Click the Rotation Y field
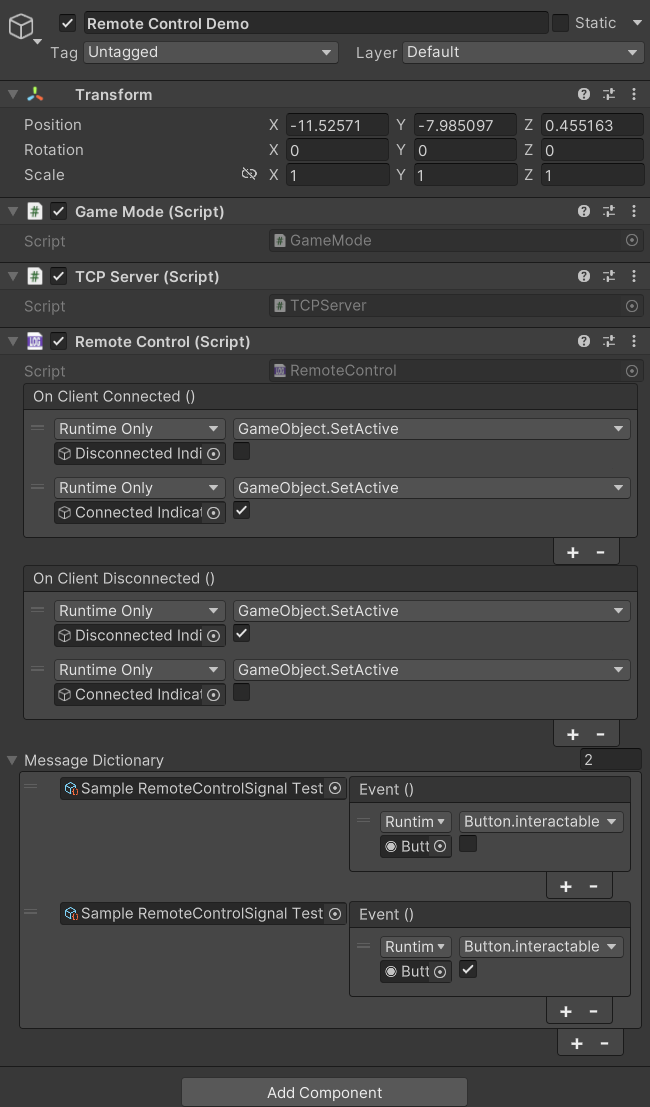The height and width of the screenshot is (1107, 650). click(x=465, y=150)
